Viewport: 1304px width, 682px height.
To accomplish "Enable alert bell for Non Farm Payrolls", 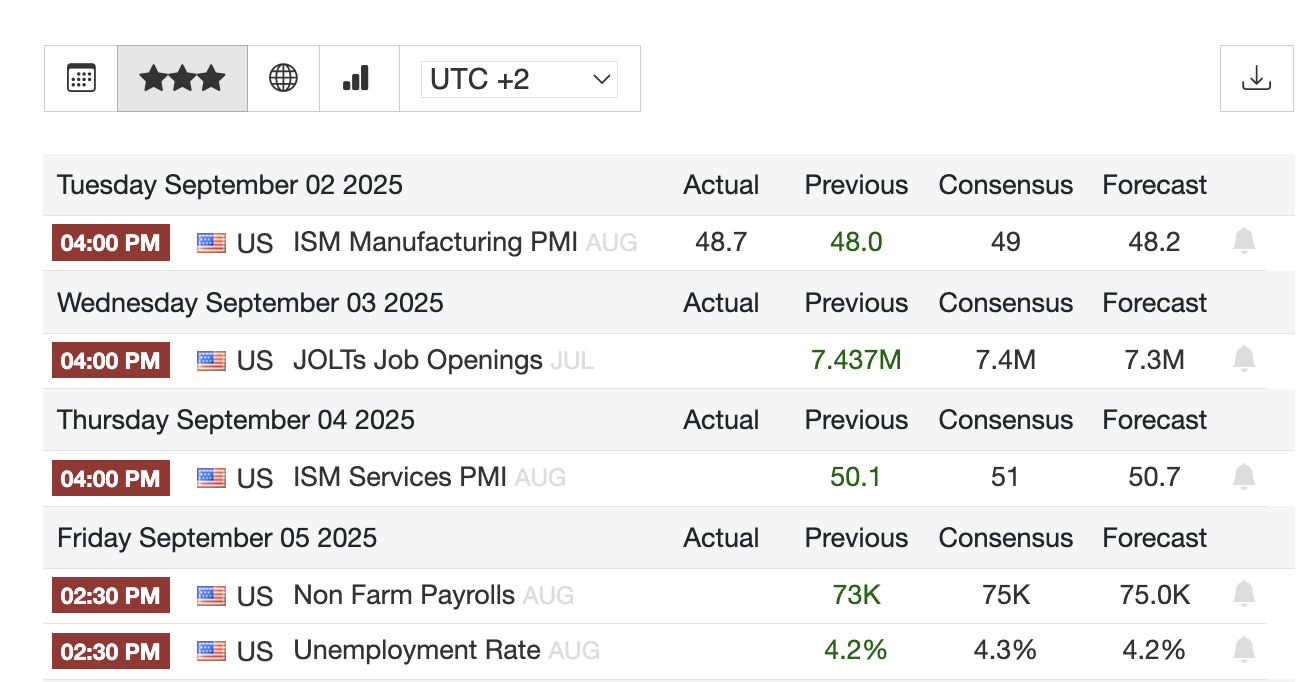I will pos(1244,595).
